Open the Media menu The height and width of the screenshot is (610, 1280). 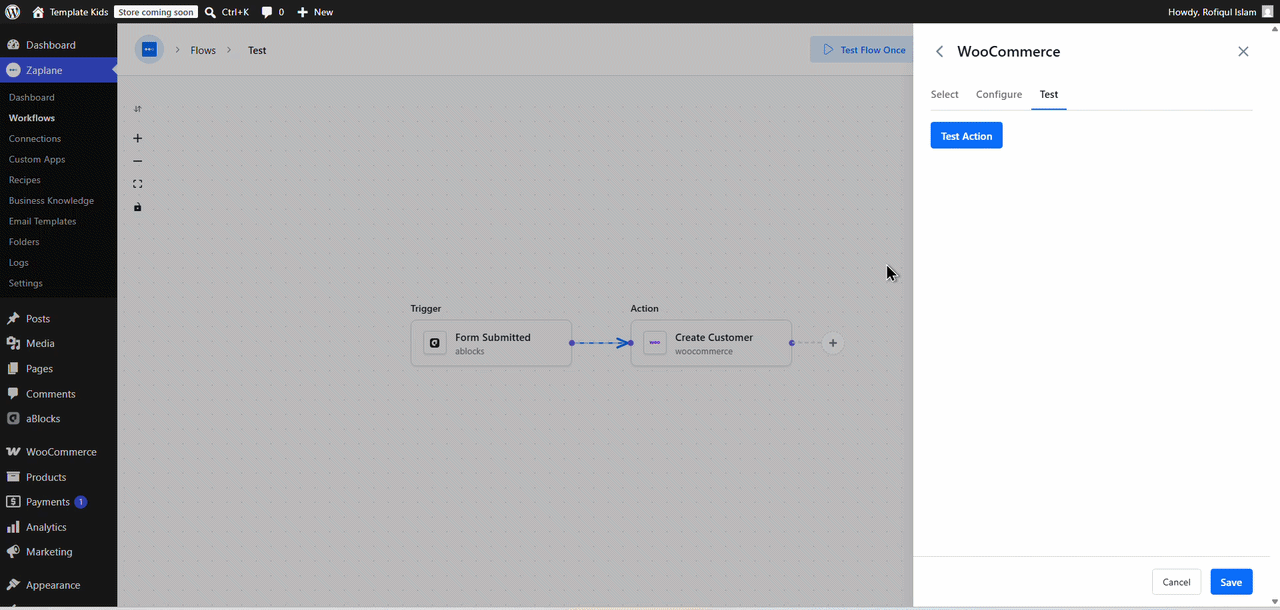pos(58,343)
